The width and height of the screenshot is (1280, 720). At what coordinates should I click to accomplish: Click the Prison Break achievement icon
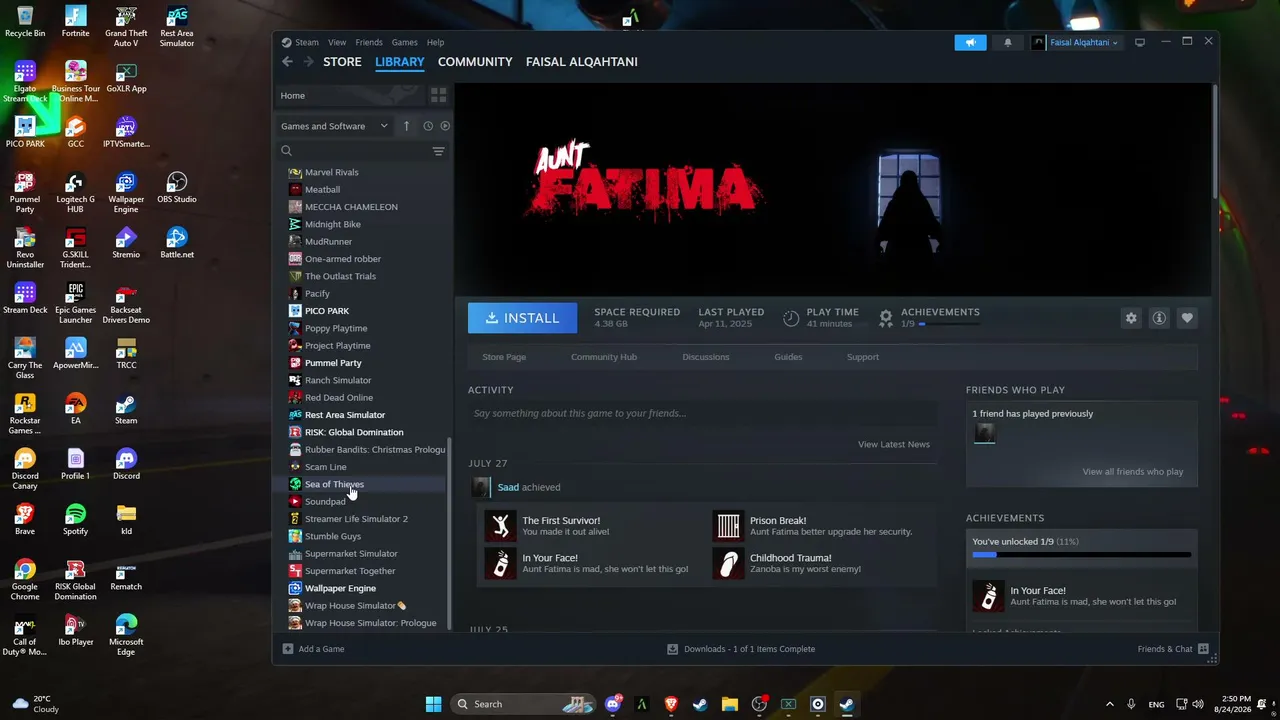tap(729, 526)
